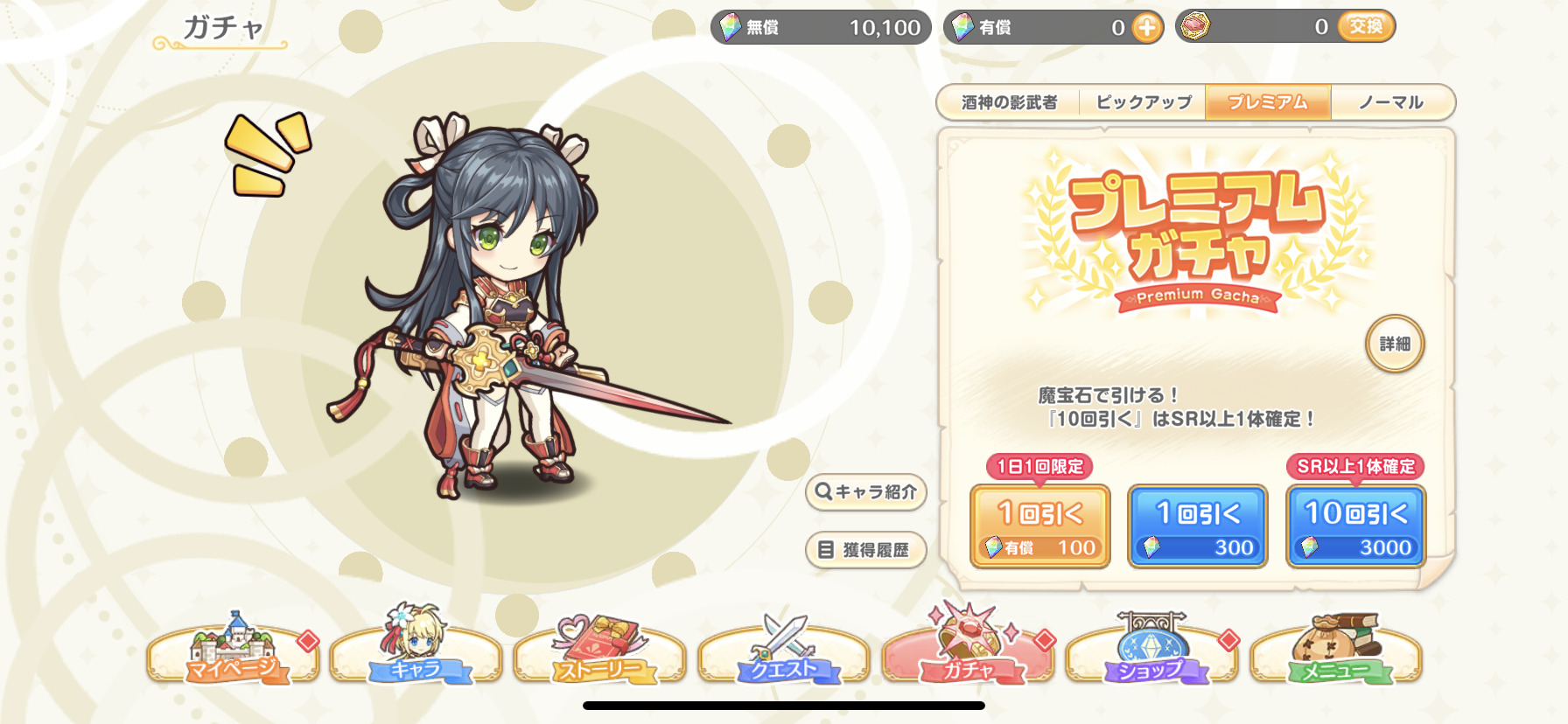Tap the 10回引く 3000 gem button
Image resolution: width=1568 pixels, height=724 pixels.
click(1356, 526)
